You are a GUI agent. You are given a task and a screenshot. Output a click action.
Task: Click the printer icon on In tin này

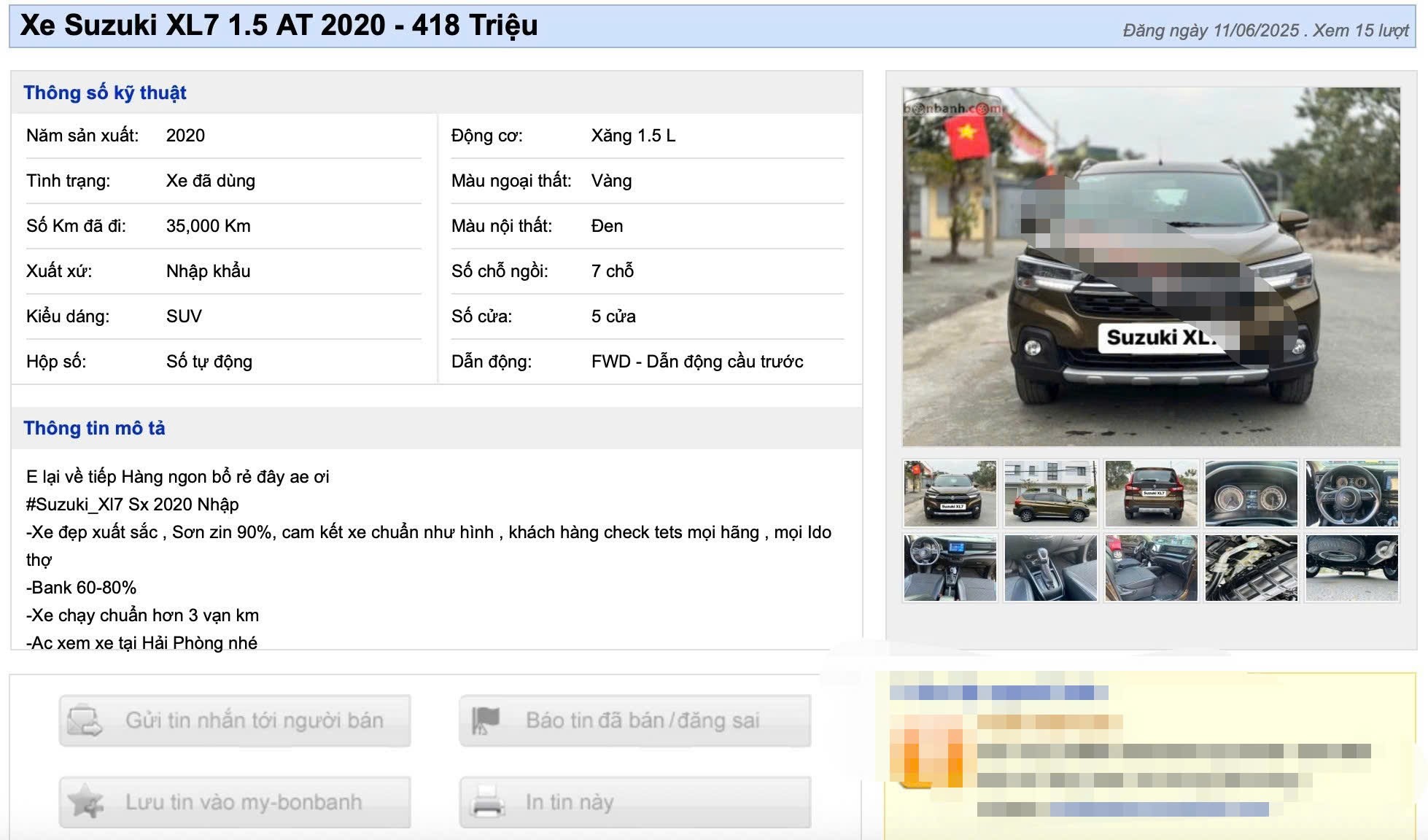486,801
